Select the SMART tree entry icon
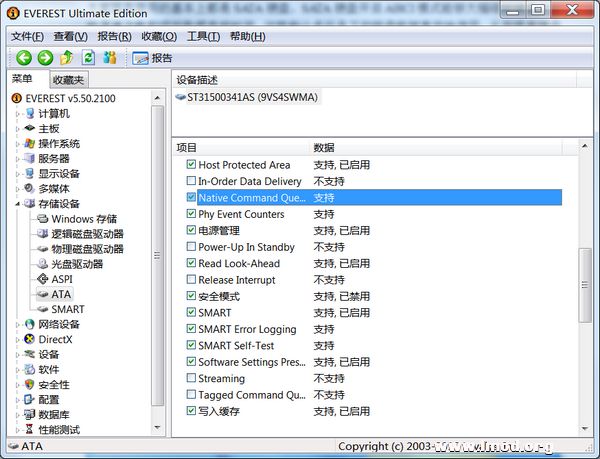Image resolution: width=600 pixels, height=459 pixels. pyautogui.click(x=42, y=309)
